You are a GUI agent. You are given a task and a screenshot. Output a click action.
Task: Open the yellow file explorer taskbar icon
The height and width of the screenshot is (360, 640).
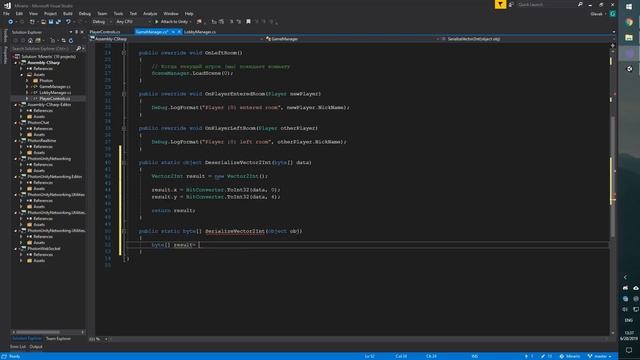[x=629, y=38]
